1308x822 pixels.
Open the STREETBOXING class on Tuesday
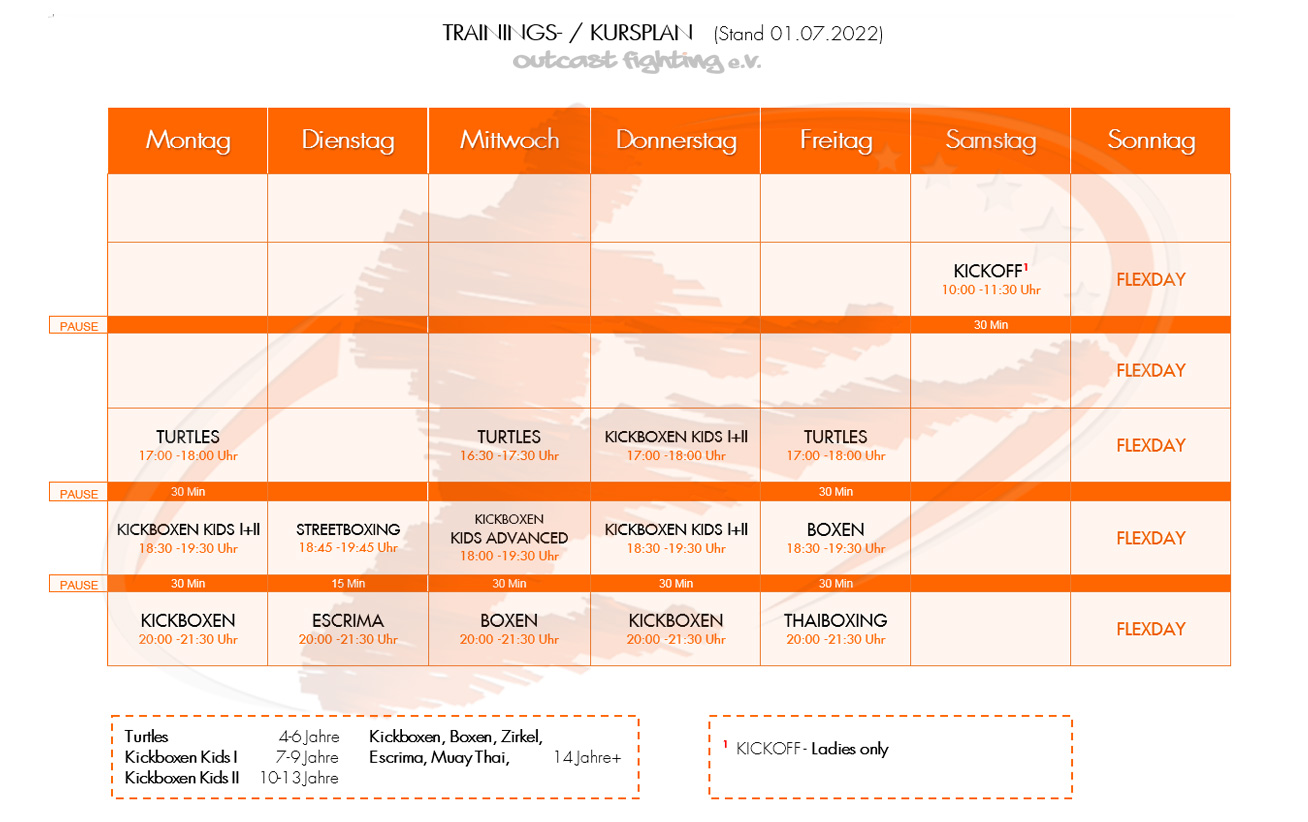[x=348, y=538]
